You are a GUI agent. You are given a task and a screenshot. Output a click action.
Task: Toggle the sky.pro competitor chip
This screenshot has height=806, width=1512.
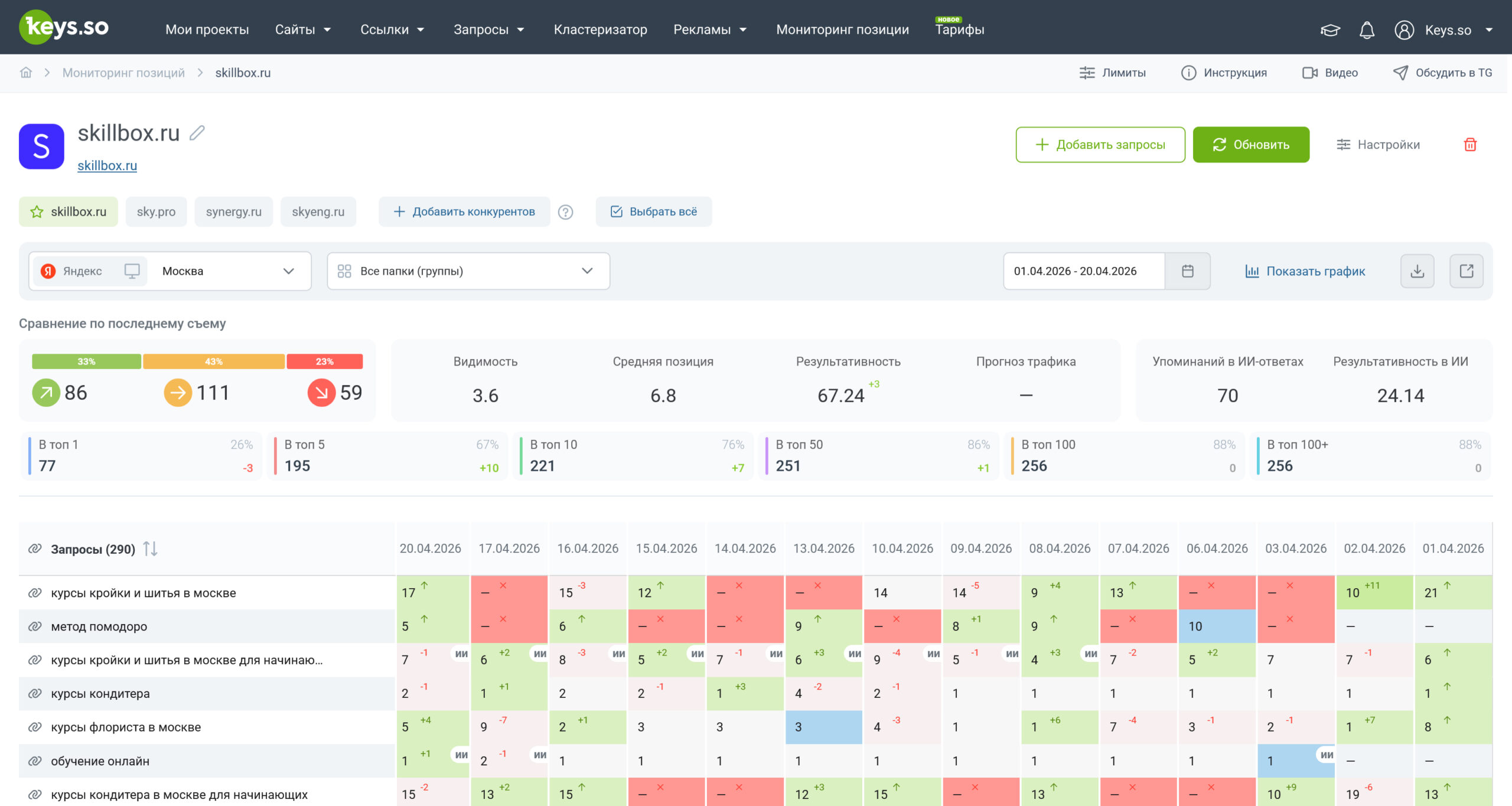[156, 211]
